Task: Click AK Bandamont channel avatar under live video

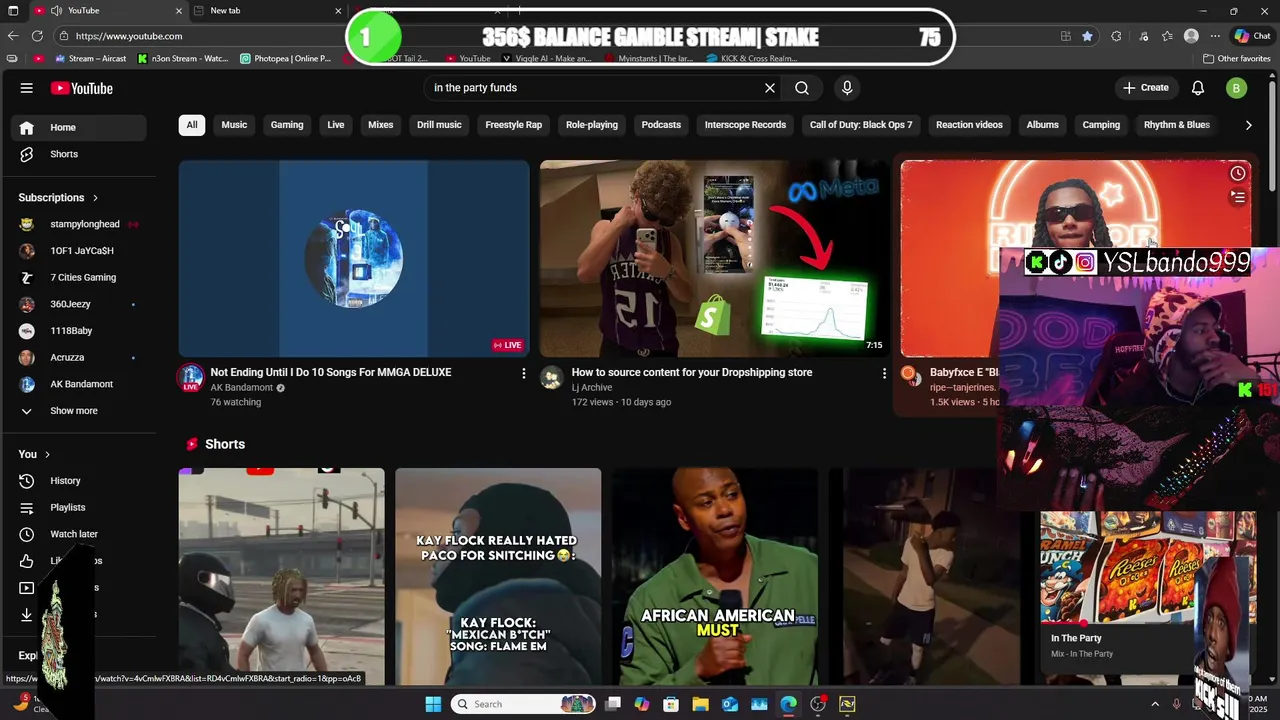Action: pos(190,378)
